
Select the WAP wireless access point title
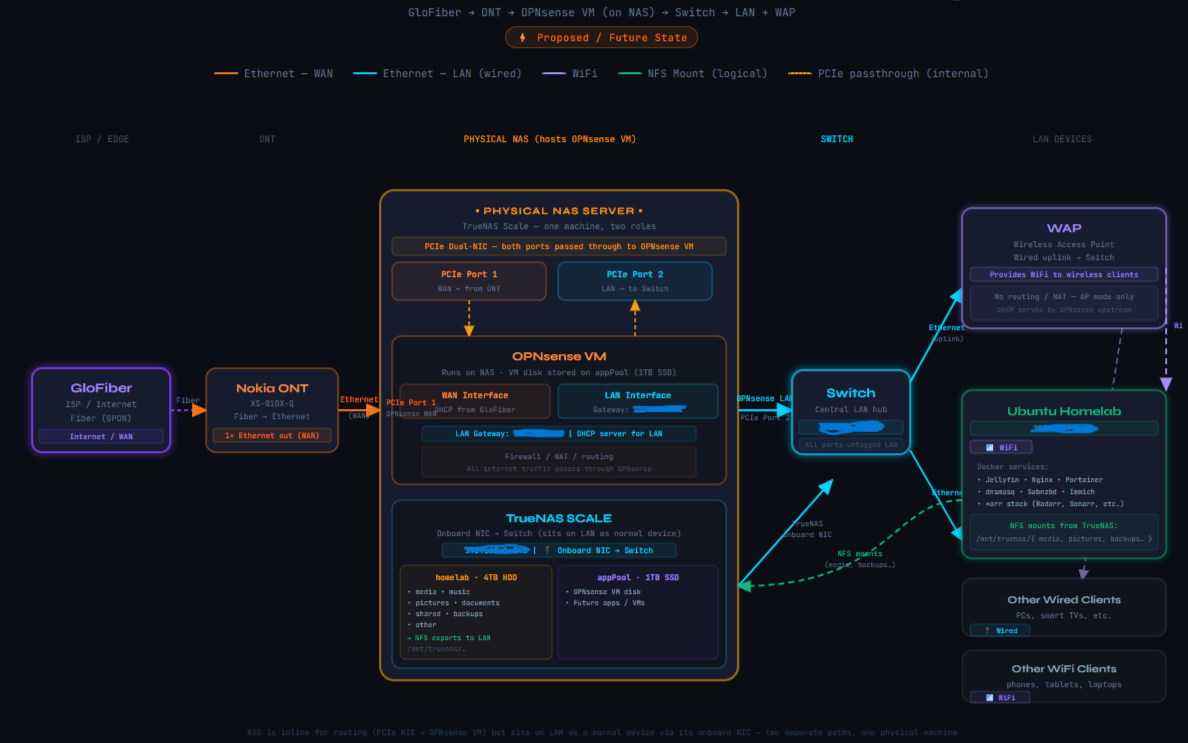point(1064,228)
